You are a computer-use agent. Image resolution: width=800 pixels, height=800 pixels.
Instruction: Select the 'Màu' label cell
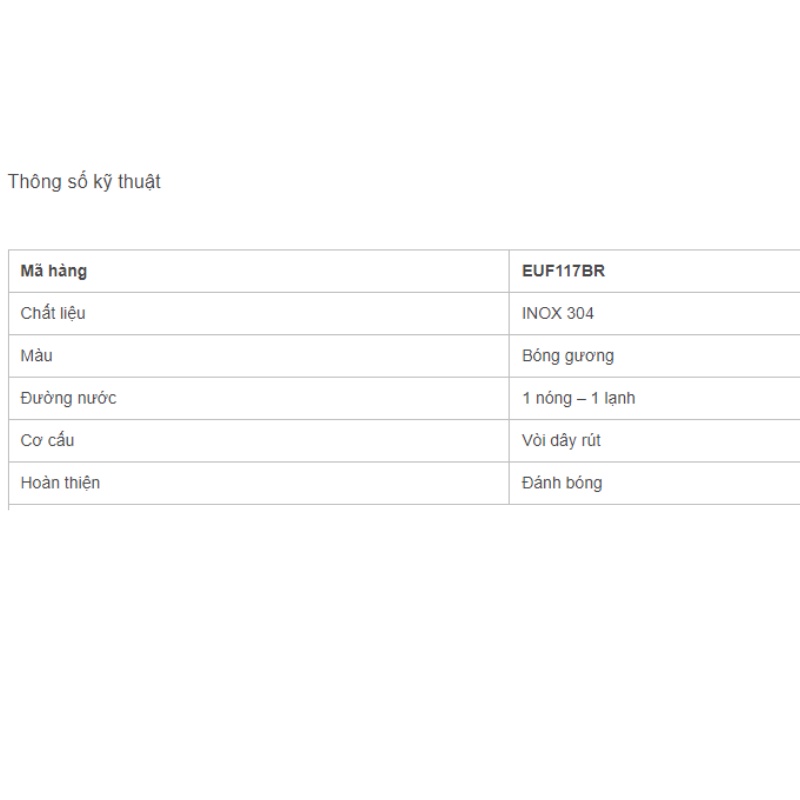37,356
